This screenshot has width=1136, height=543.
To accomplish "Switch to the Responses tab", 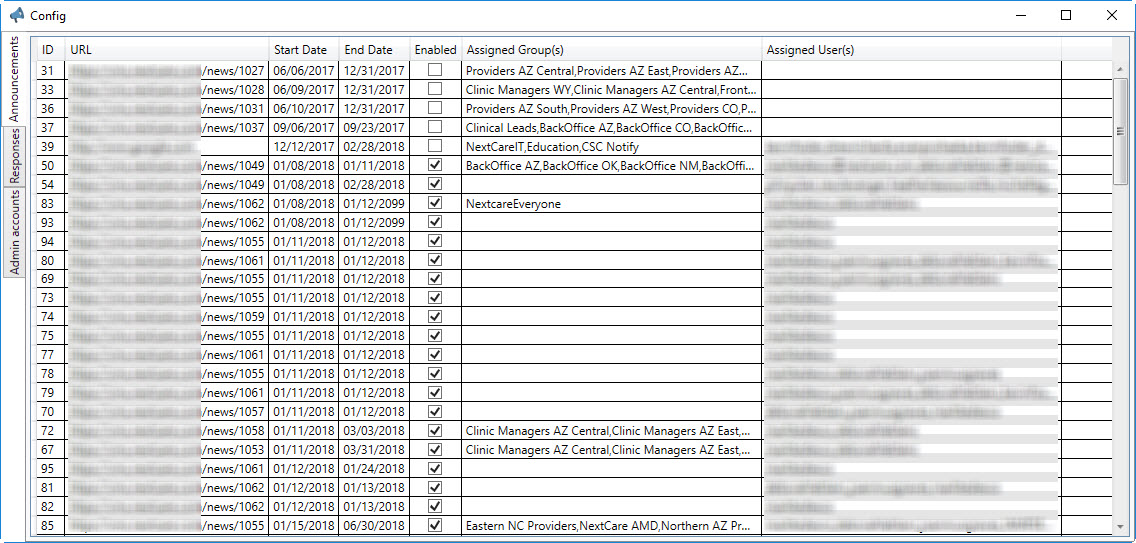I will tap(15, 156).
